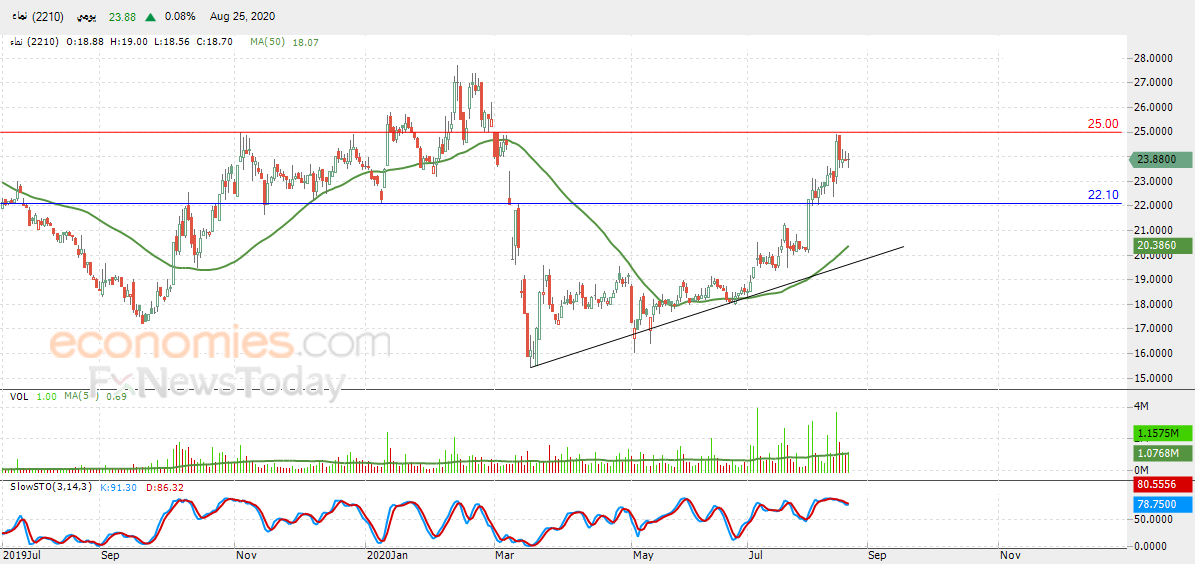Click the blue 22.10 support label

point(1104,195)
